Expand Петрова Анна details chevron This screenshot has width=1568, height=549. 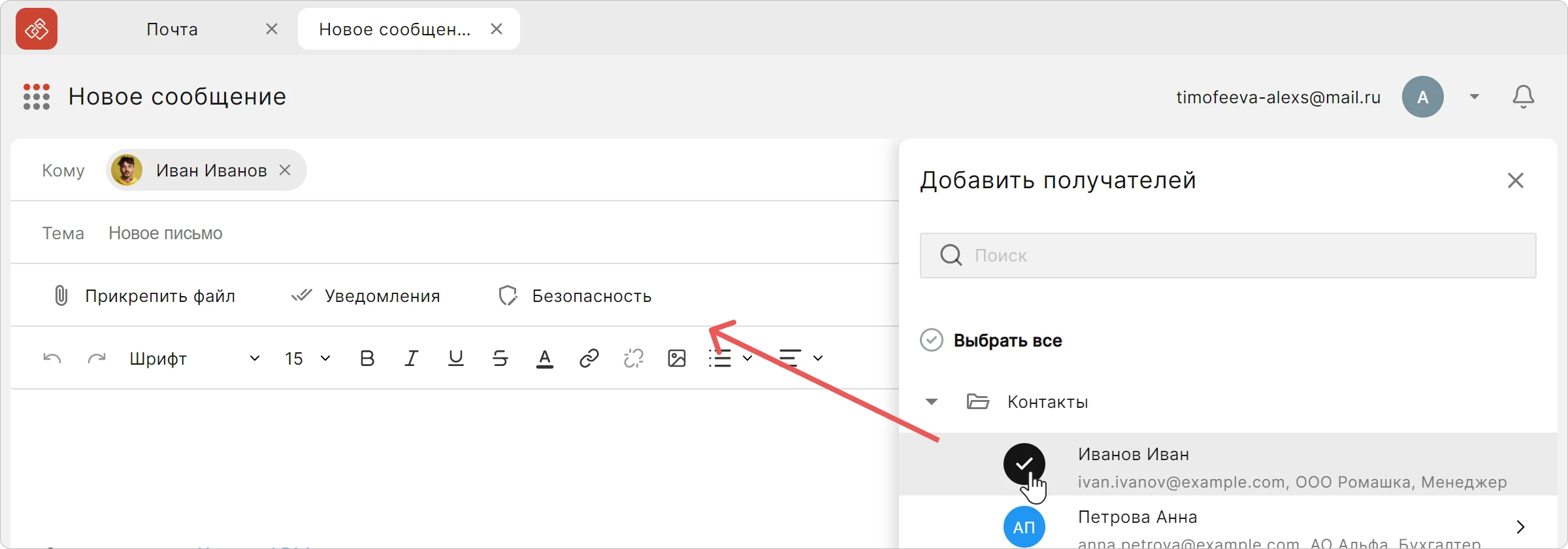tap(1520, 527)
